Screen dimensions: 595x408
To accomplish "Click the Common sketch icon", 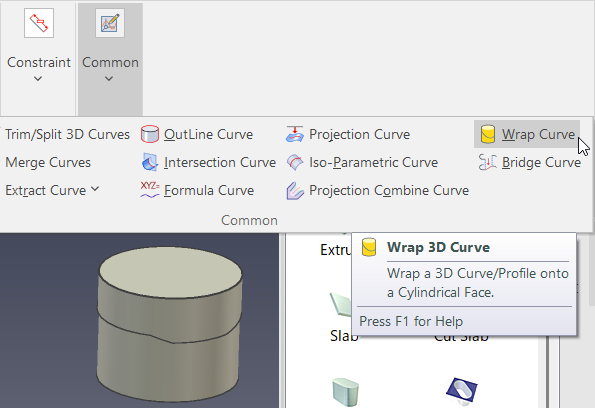I will pyautogui.click(x=110, y=23).
